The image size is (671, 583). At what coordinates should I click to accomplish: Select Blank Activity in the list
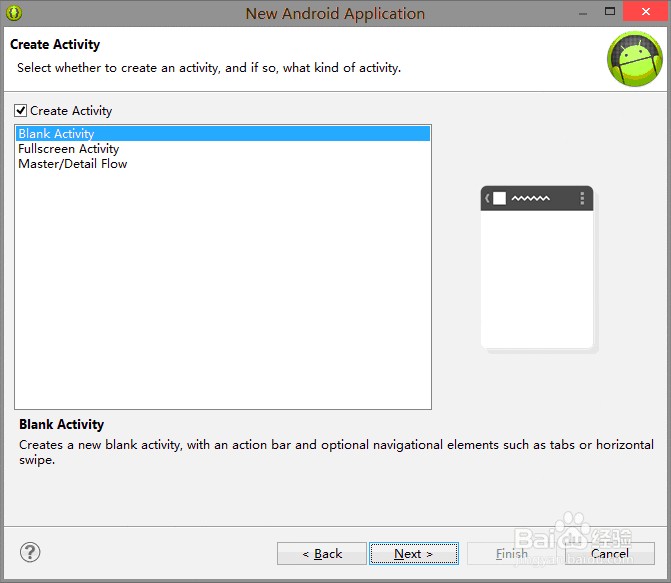point(223,134)
